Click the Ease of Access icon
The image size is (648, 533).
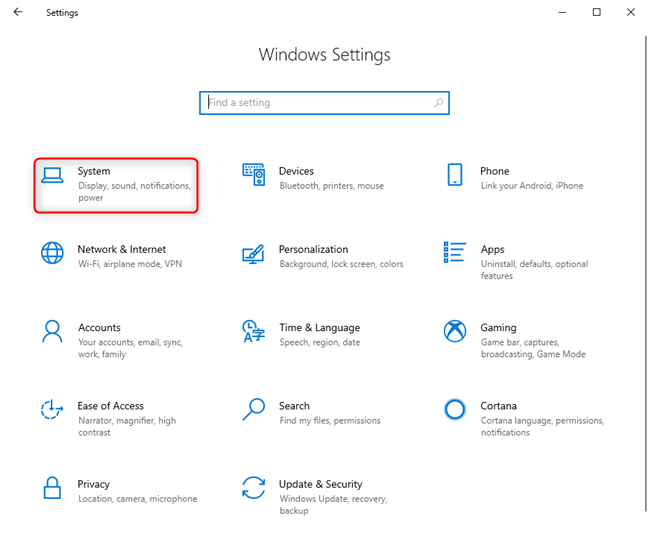(x=52, y=409)
